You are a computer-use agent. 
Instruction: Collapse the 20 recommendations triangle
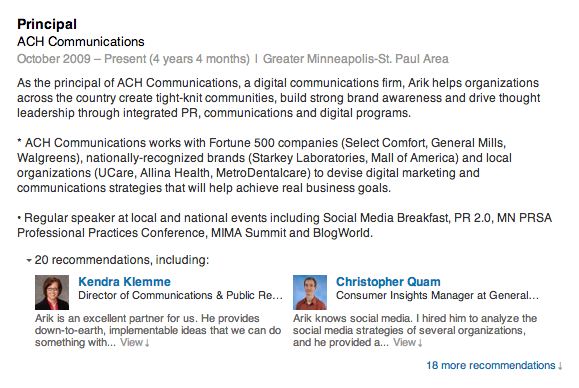click(29, 261)
